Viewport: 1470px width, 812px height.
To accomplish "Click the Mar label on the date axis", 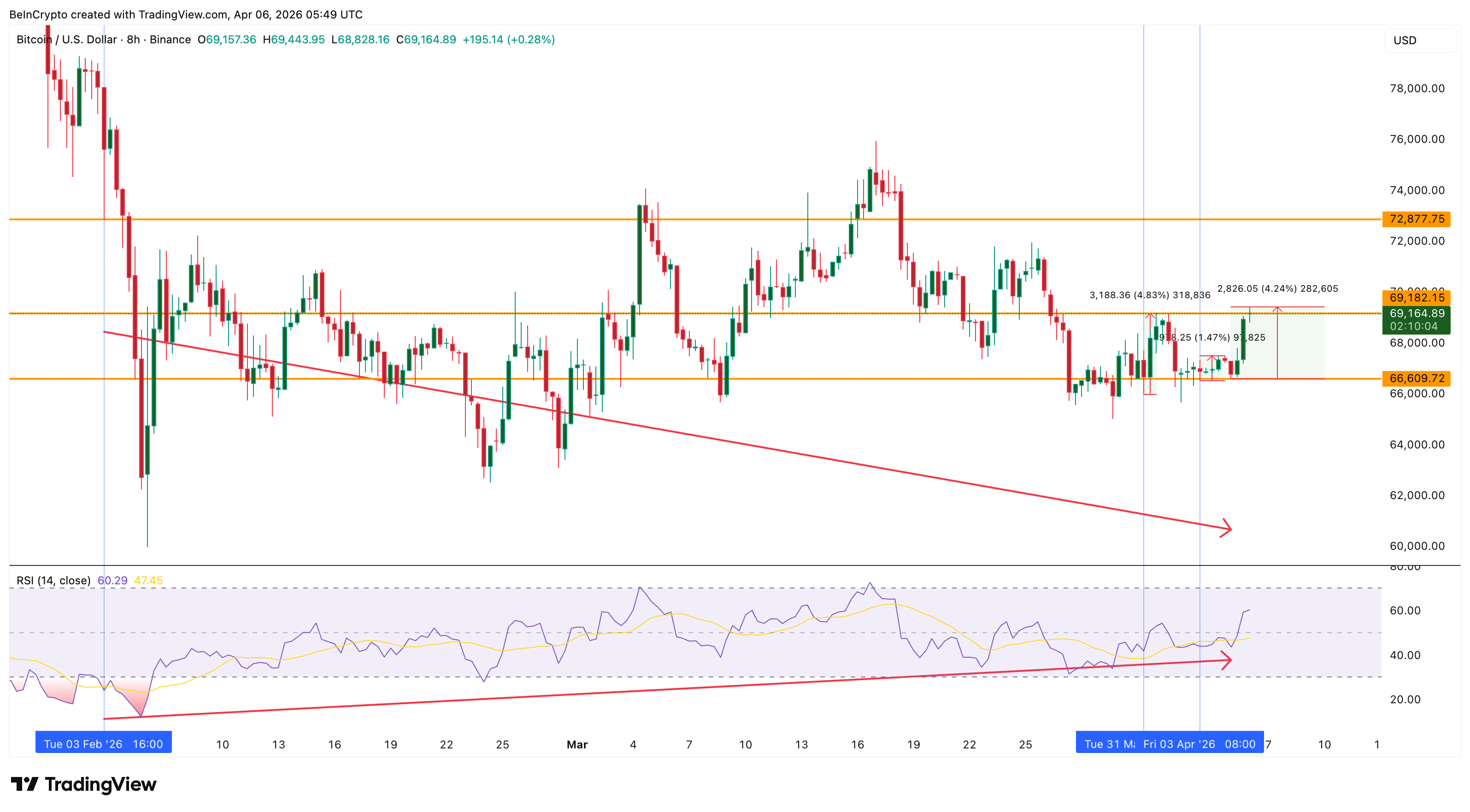I will pos(577,745).
